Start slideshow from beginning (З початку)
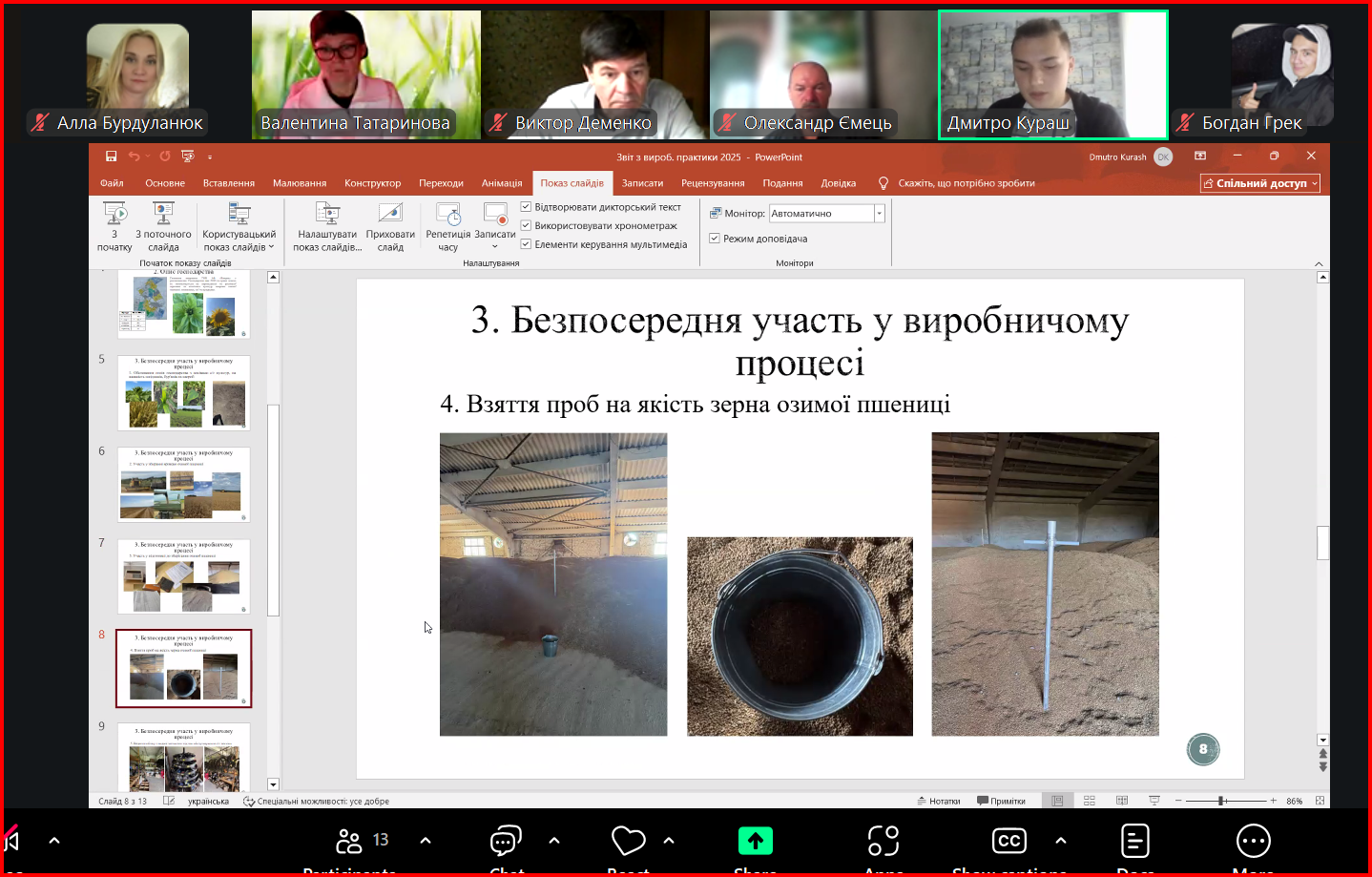Viewport: 1372px width, 877px height. [114, 225]
